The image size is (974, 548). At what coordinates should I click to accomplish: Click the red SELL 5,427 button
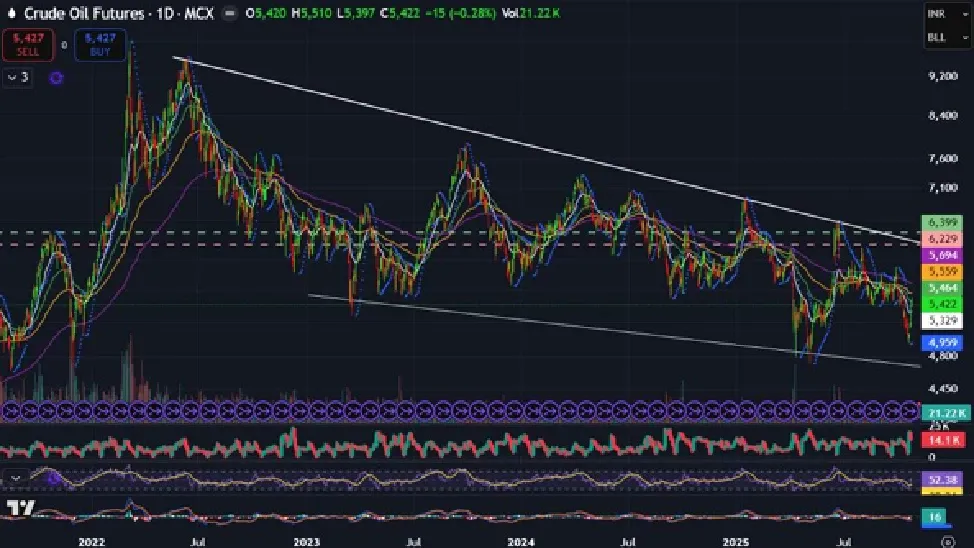pos(28,45)
